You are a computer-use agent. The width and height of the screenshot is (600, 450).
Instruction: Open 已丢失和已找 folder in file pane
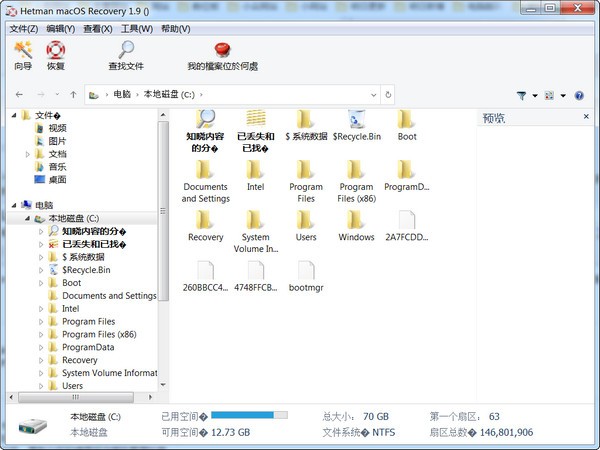(x=256, y=131)
